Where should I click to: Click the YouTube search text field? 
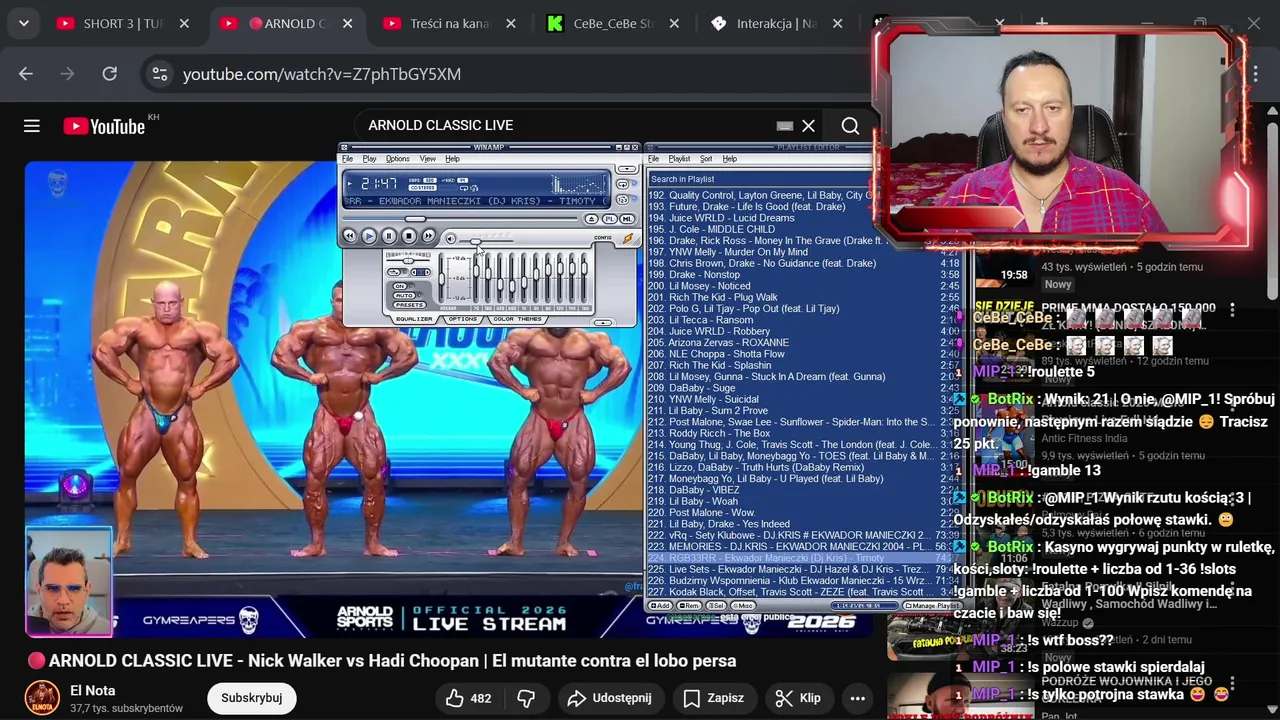(565, 125)
